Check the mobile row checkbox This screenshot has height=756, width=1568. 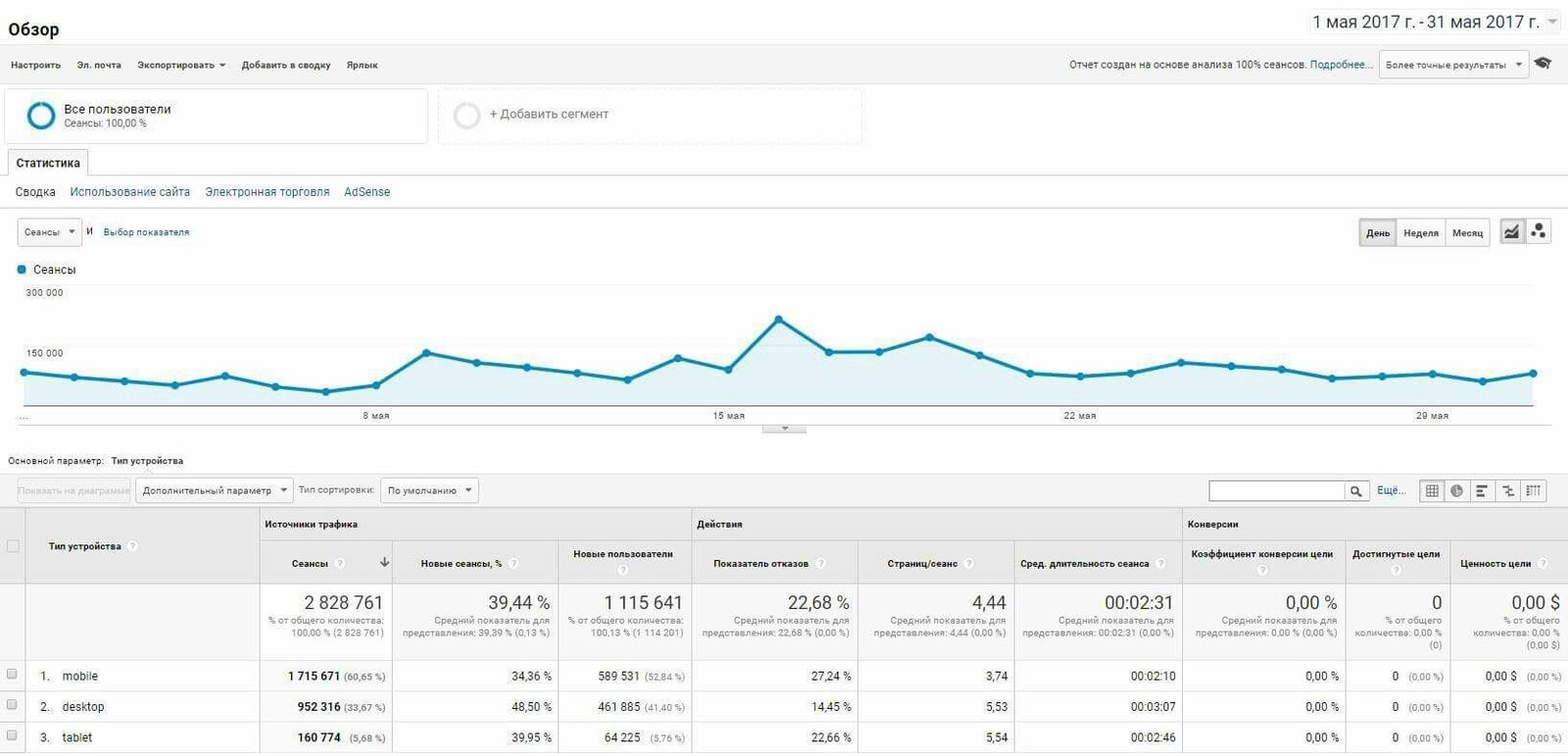click(x=12, y=675)
